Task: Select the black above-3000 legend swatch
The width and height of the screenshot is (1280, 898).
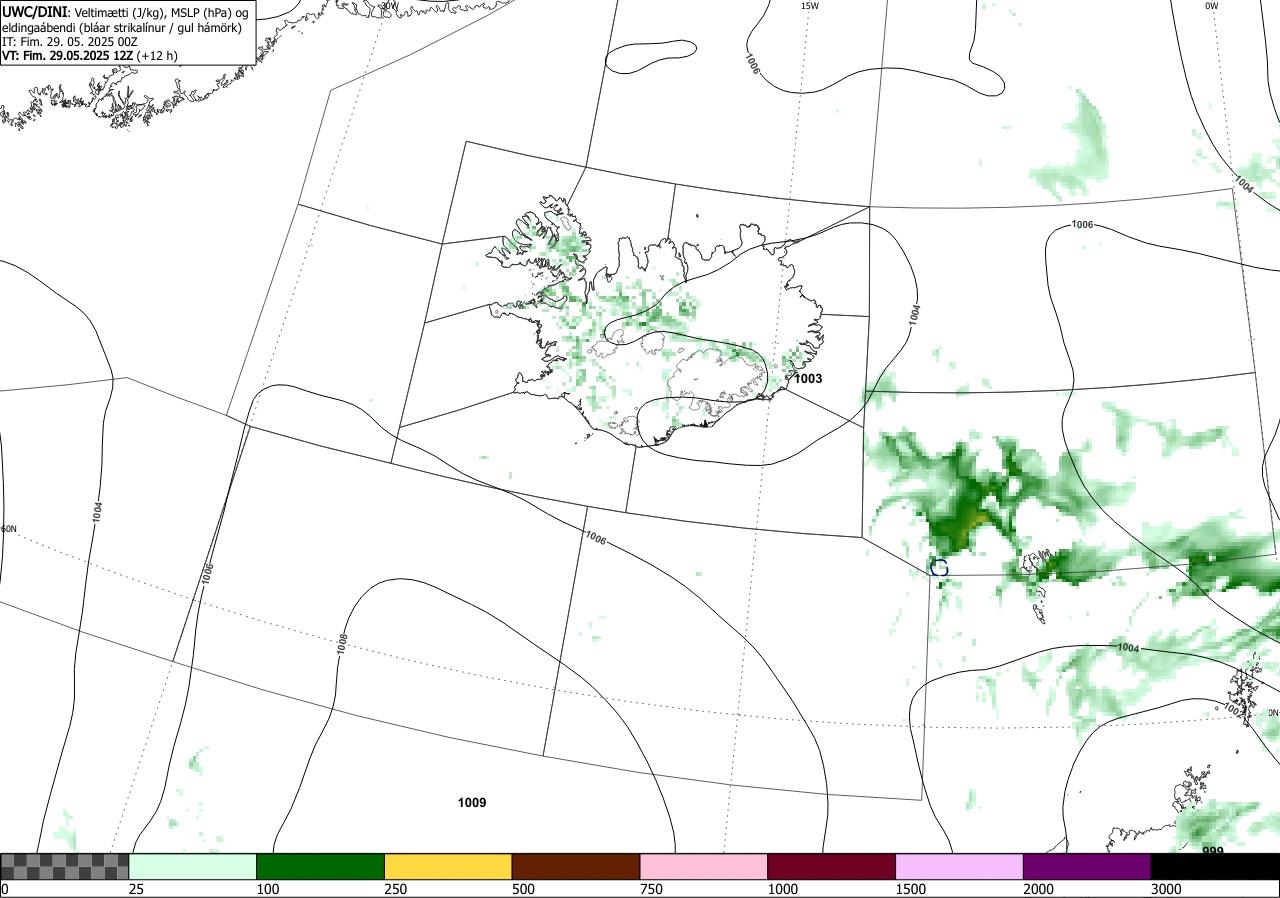Action: pos(1215,866)
